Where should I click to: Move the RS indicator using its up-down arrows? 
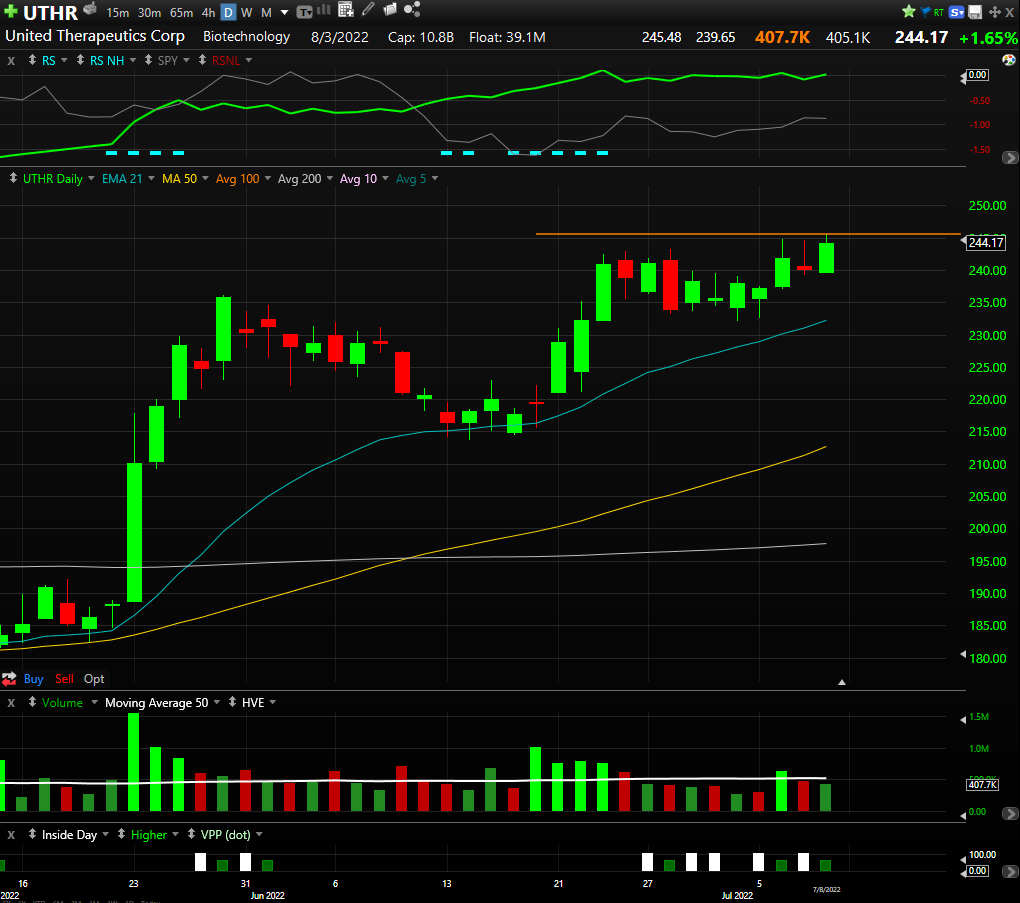coord(32,60)
